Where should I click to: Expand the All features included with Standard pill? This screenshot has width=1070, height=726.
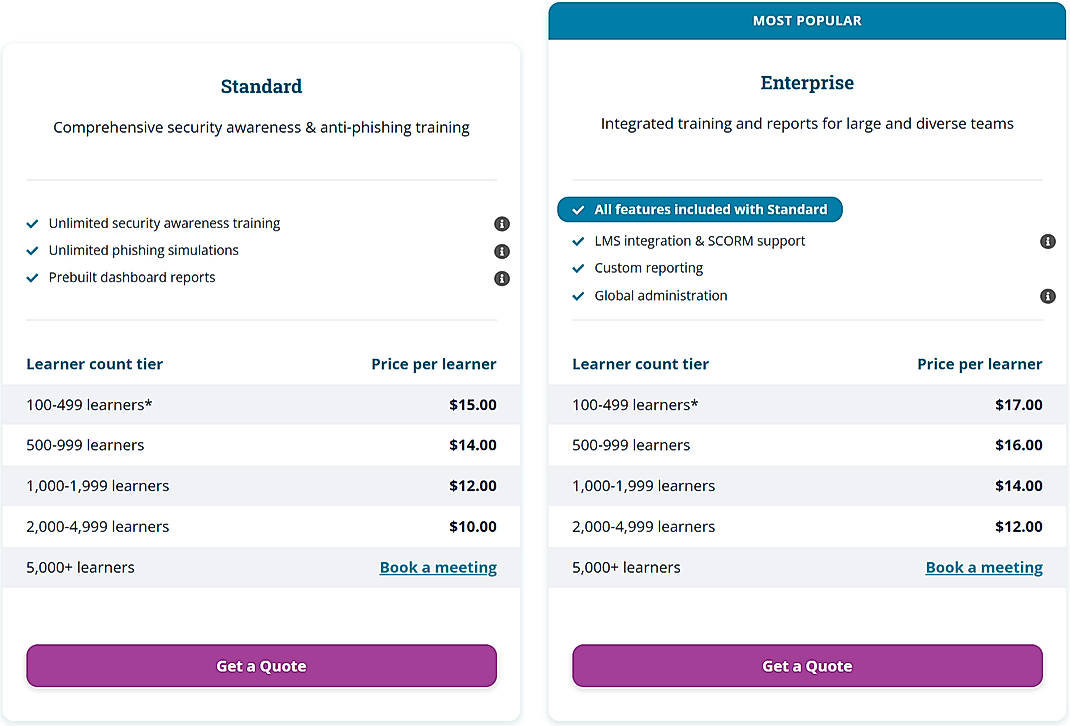click(699, 210)
